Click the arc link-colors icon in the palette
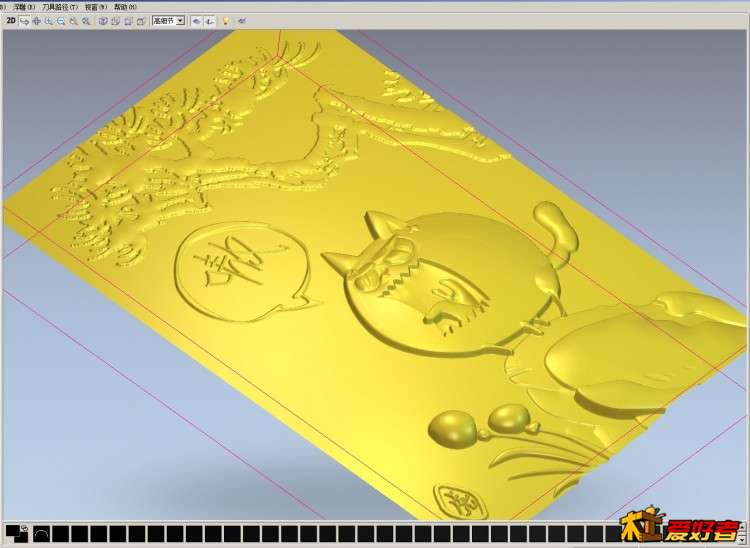Viewport: 750px width, 548px height. click(41, 534)
